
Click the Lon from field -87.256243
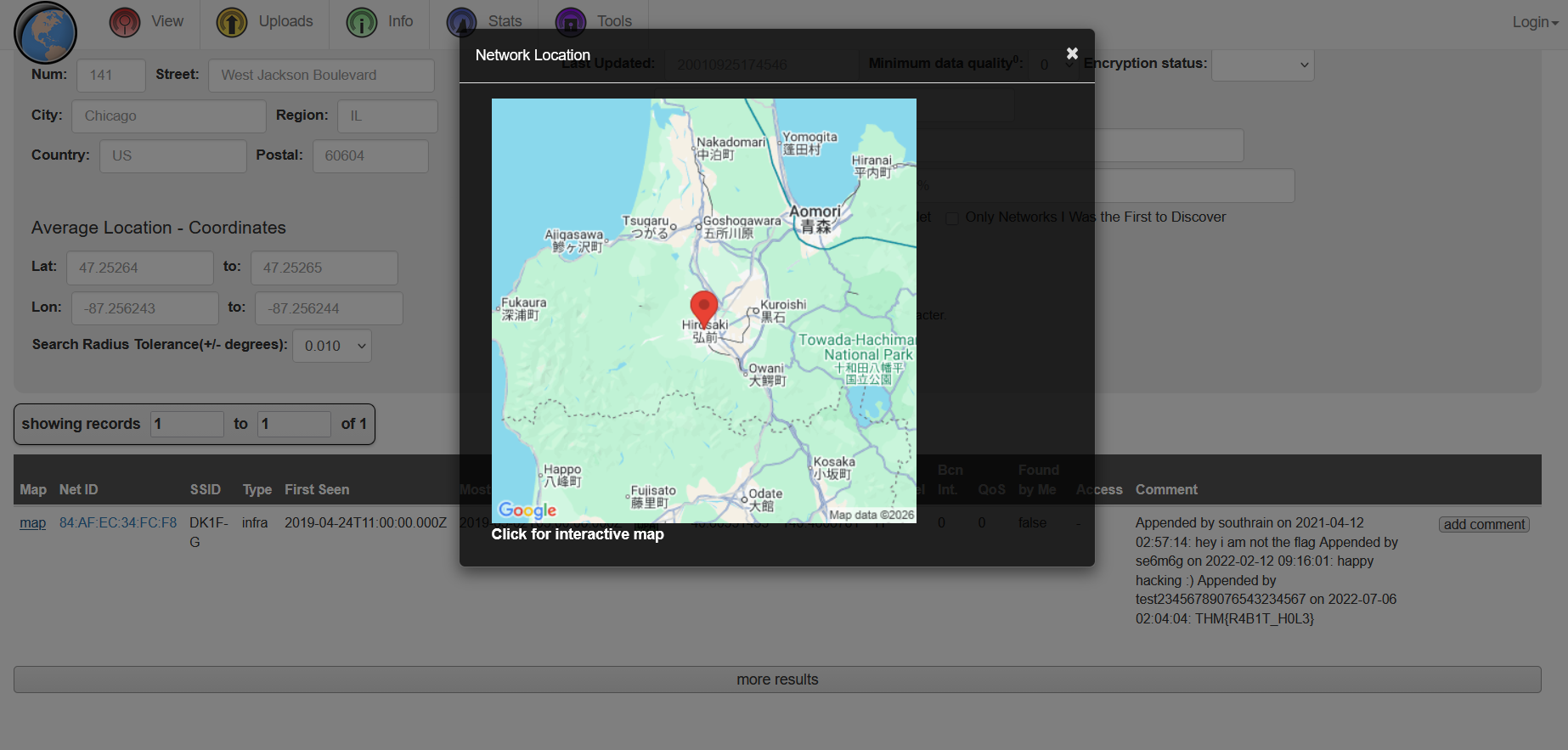click(x=145, y=308)
